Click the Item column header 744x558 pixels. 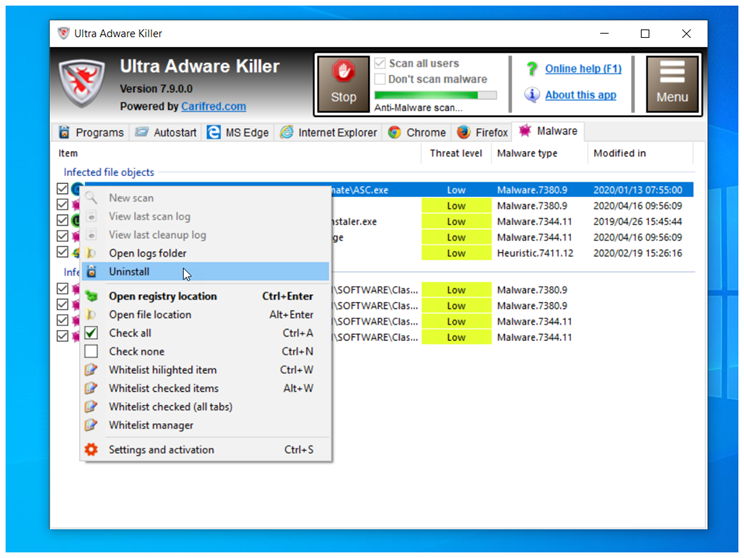[237, 153]
